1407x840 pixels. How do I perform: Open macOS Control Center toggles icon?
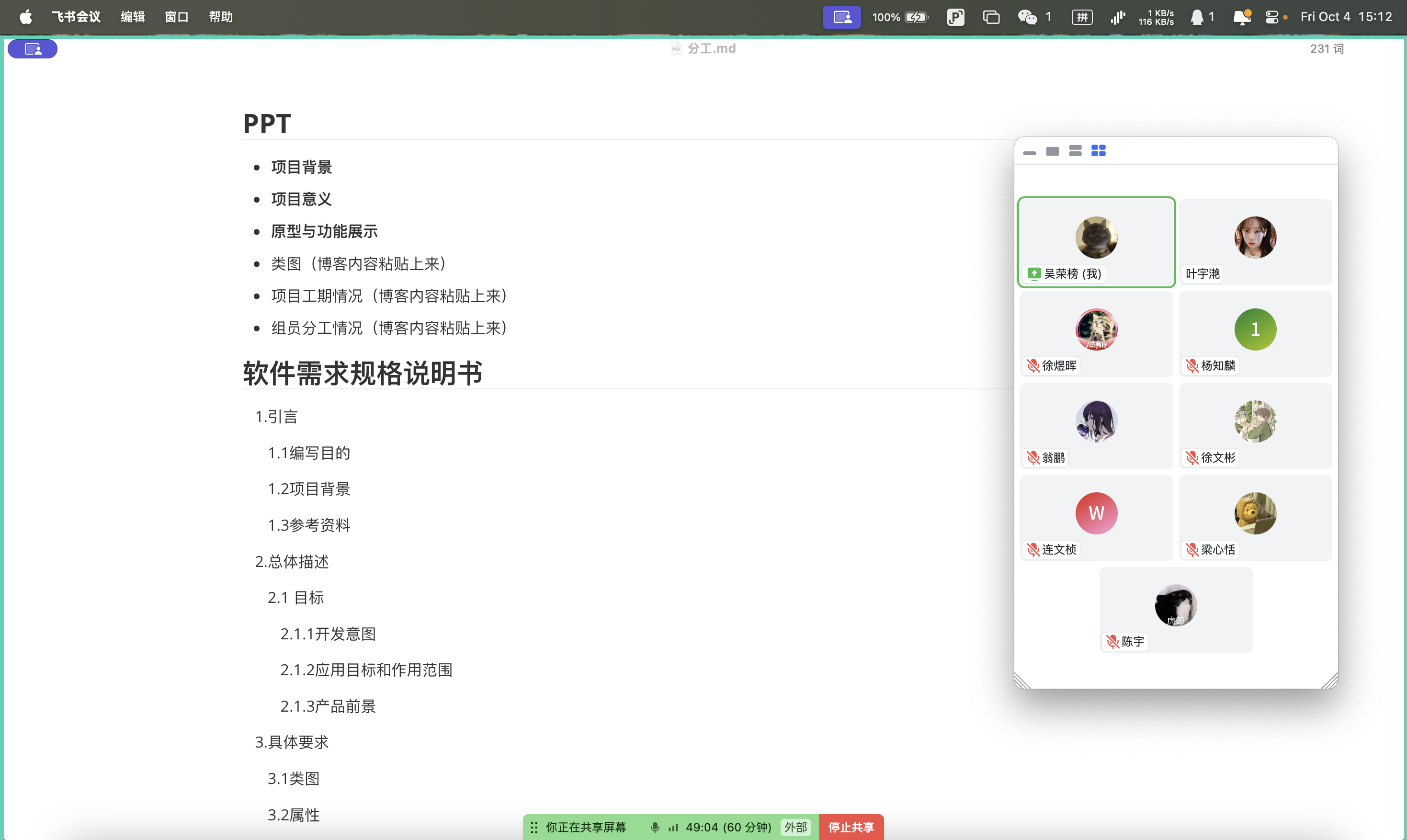click(1271, 17)
